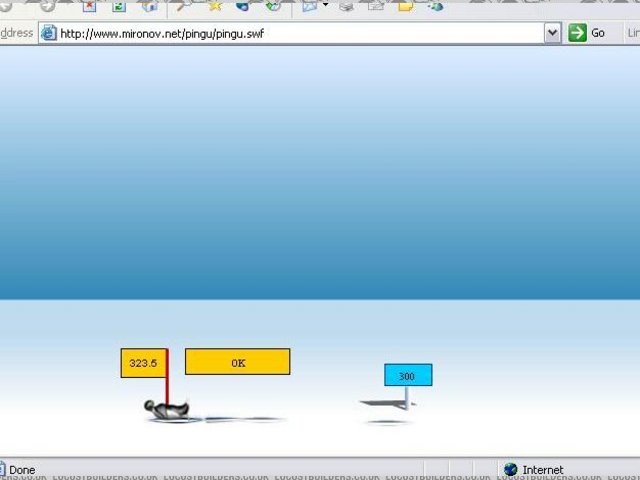This screenshot has height=480, width=640.
Task: Click the yellow 323.5 distance sign
Action: point(143,363)
